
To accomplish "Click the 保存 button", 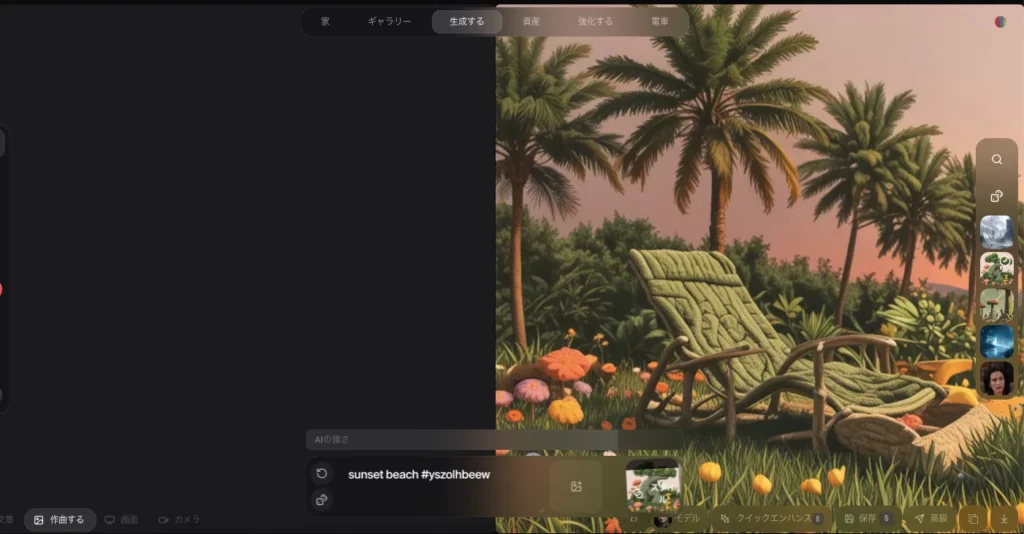I will tap(866, 519).
